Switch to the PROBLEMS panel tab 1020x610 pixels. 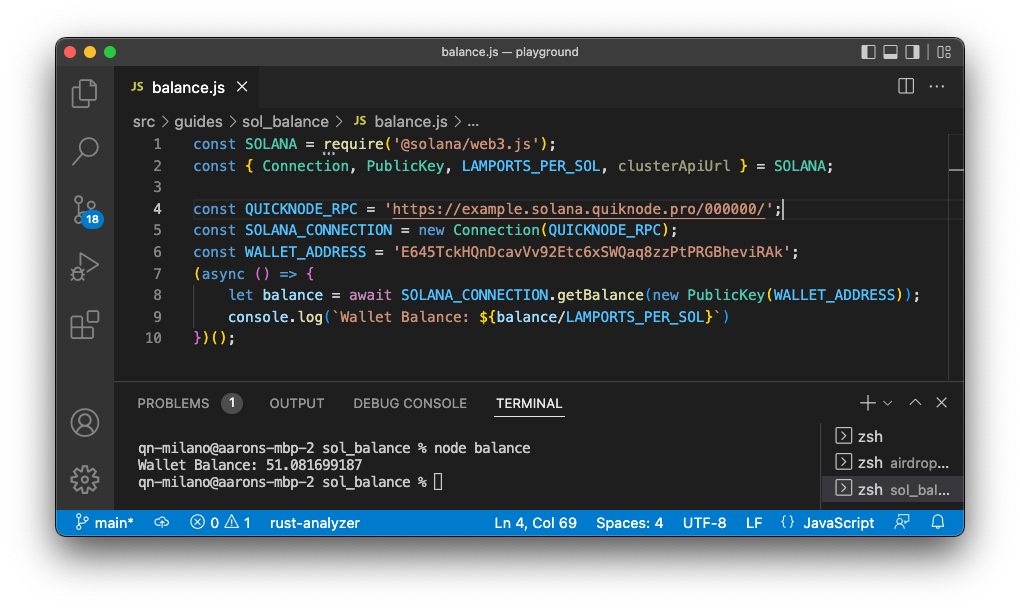[x=173, y=403]
